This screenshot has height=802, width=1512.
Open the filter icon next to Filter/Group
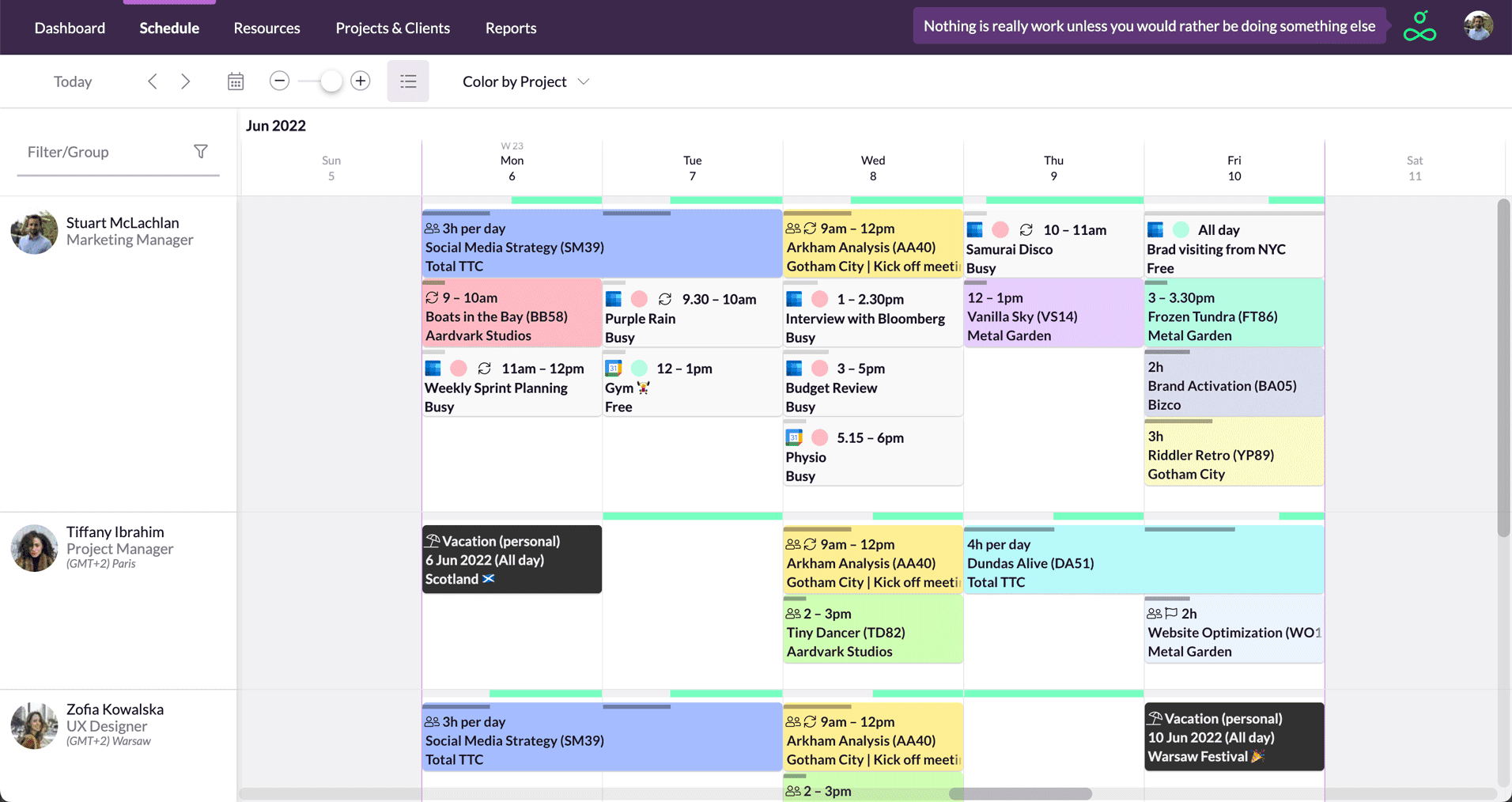tap(202, 151)
